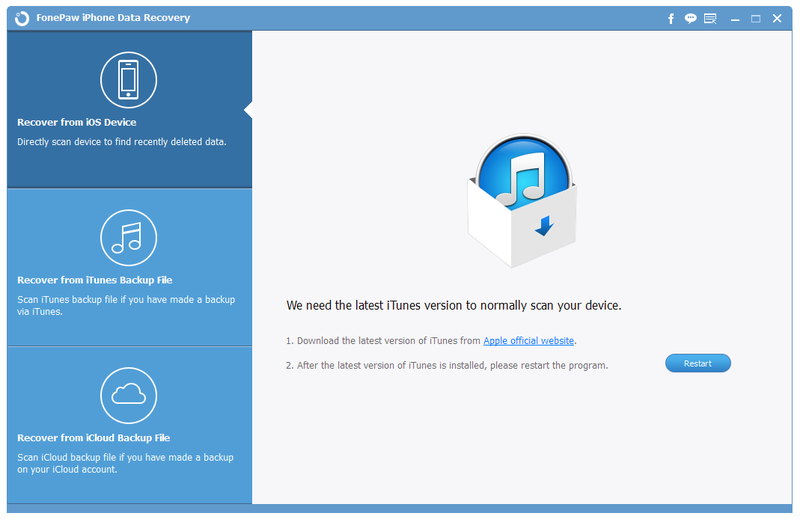
Task: Click step 2 'After the latest version of iTunes' text
Action: tap(447, 365)
